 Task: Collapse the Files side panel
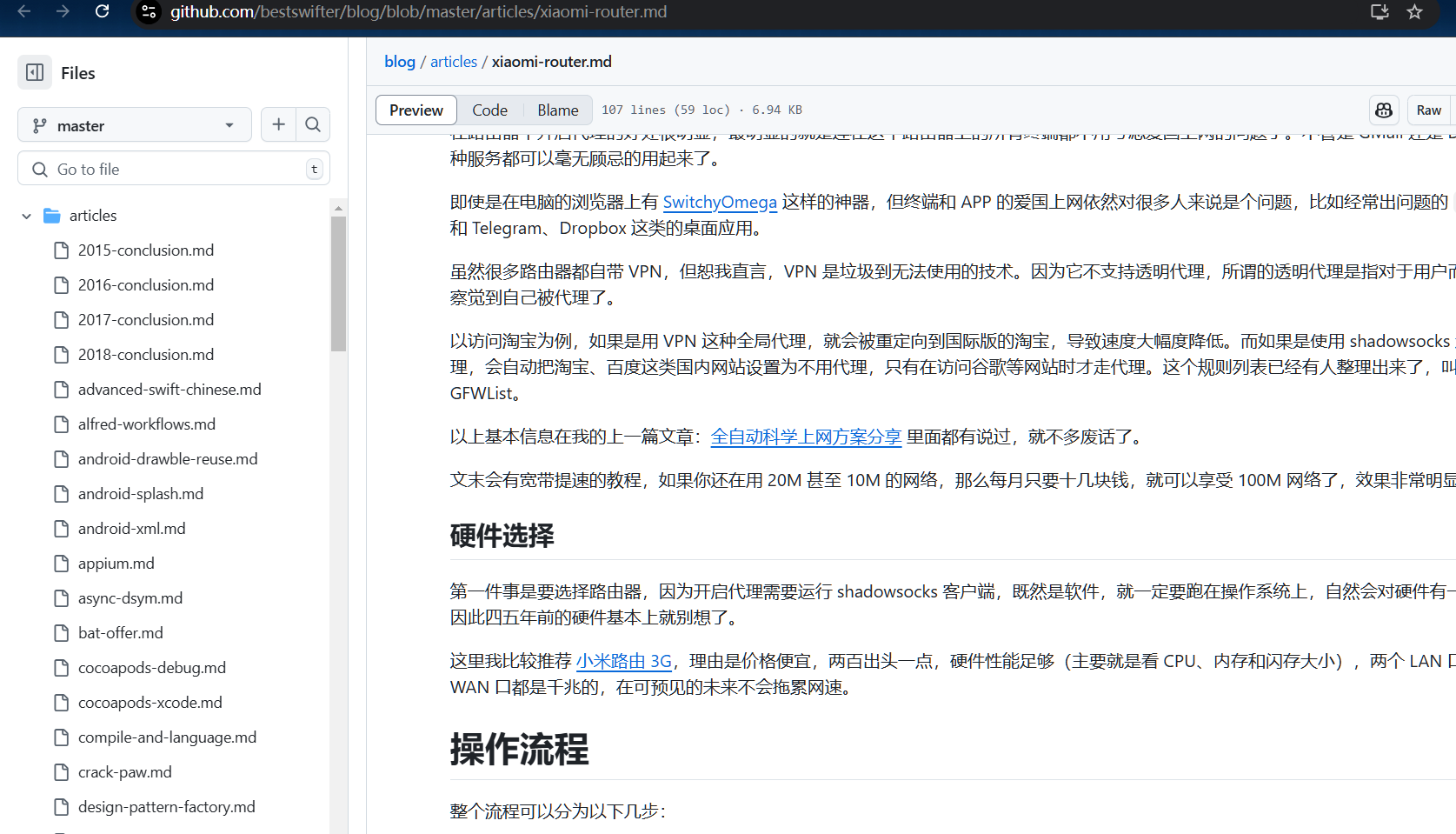[x=35, y=72]
